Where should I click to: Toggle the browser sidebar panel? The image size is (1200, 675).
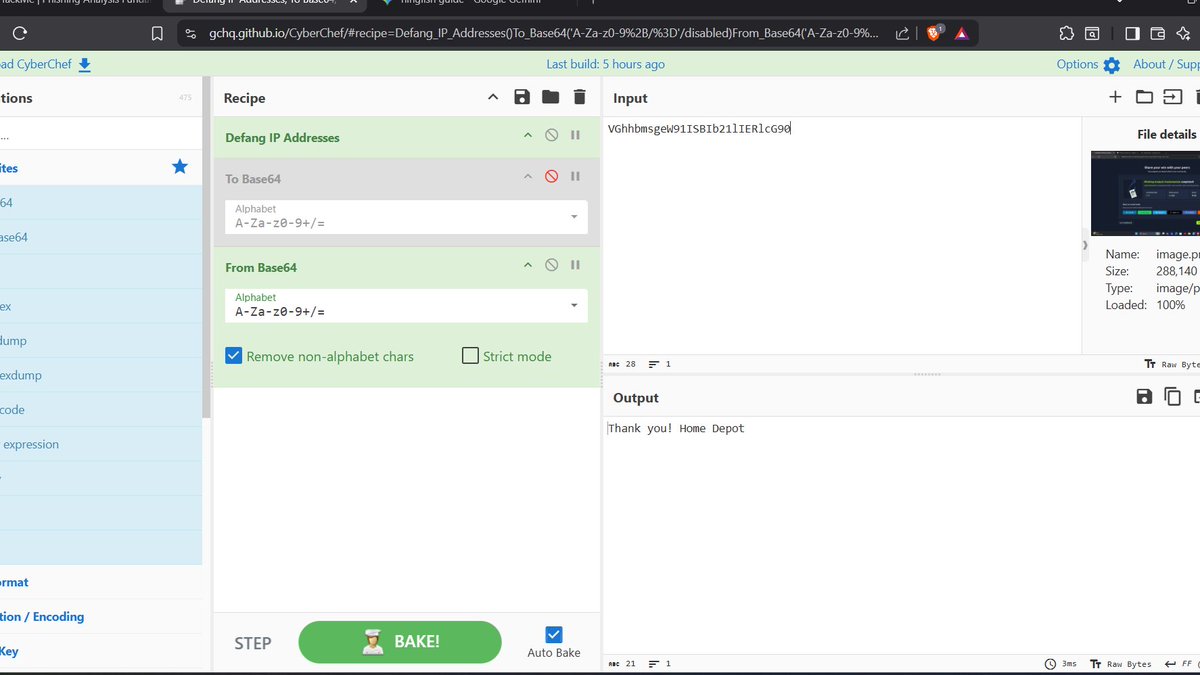(1132, 33)
